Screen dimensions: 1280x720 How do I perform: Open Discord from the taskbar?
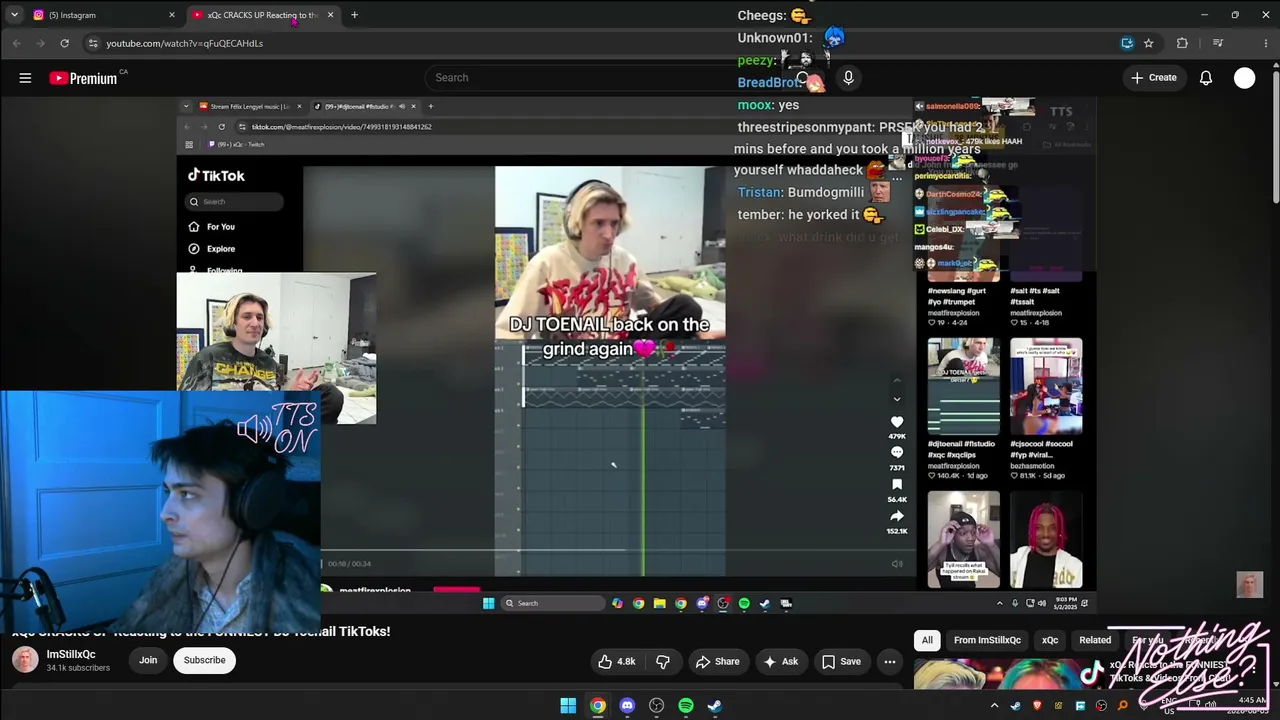tap(627, 705)
